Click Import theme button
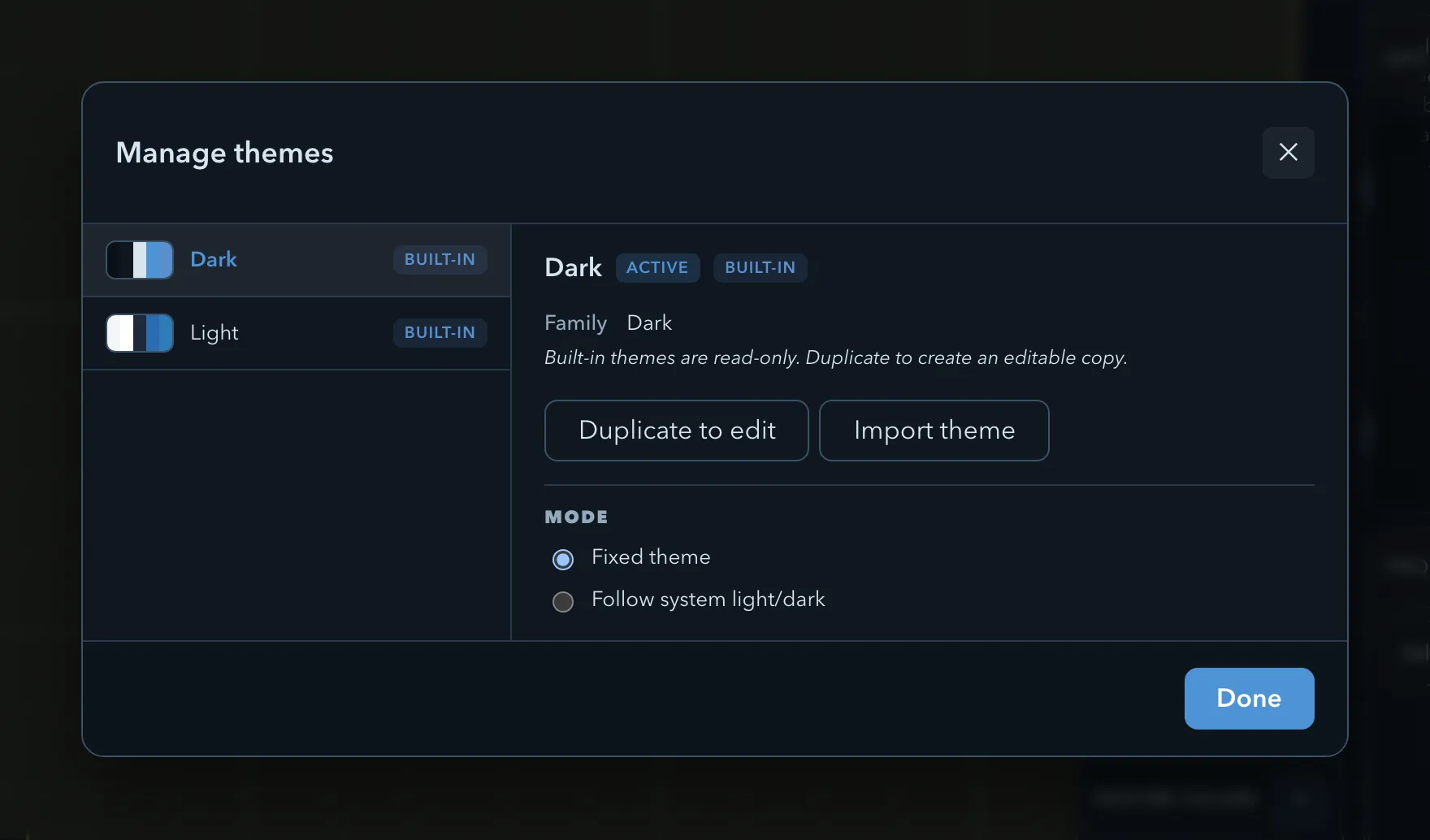 coord(934,431)
